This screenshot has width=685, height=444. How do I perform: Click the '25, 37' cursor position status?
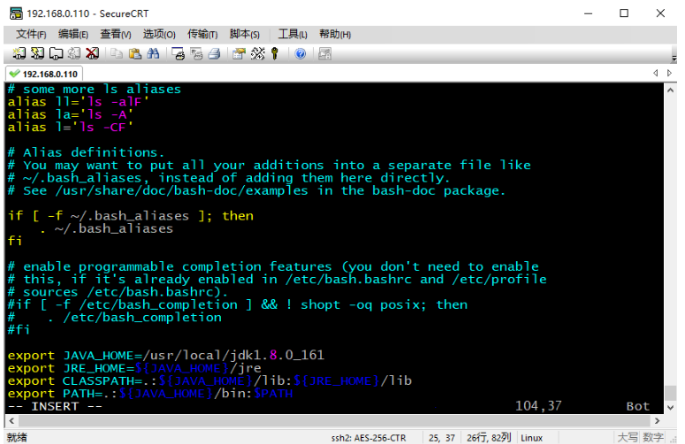(x=442, y=438)
